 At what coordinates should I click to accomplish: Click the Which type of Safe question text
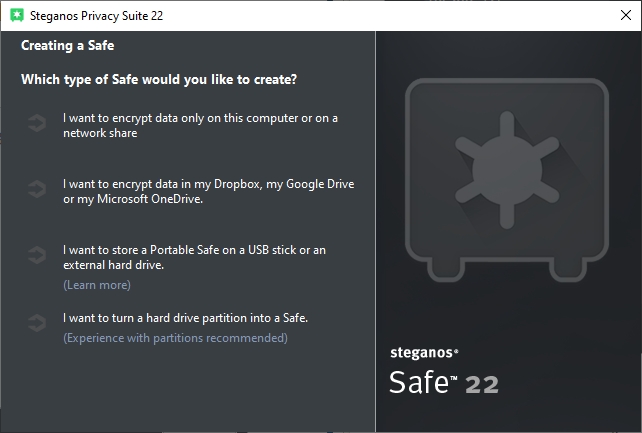pyautogui.click(x=159, y=80)
